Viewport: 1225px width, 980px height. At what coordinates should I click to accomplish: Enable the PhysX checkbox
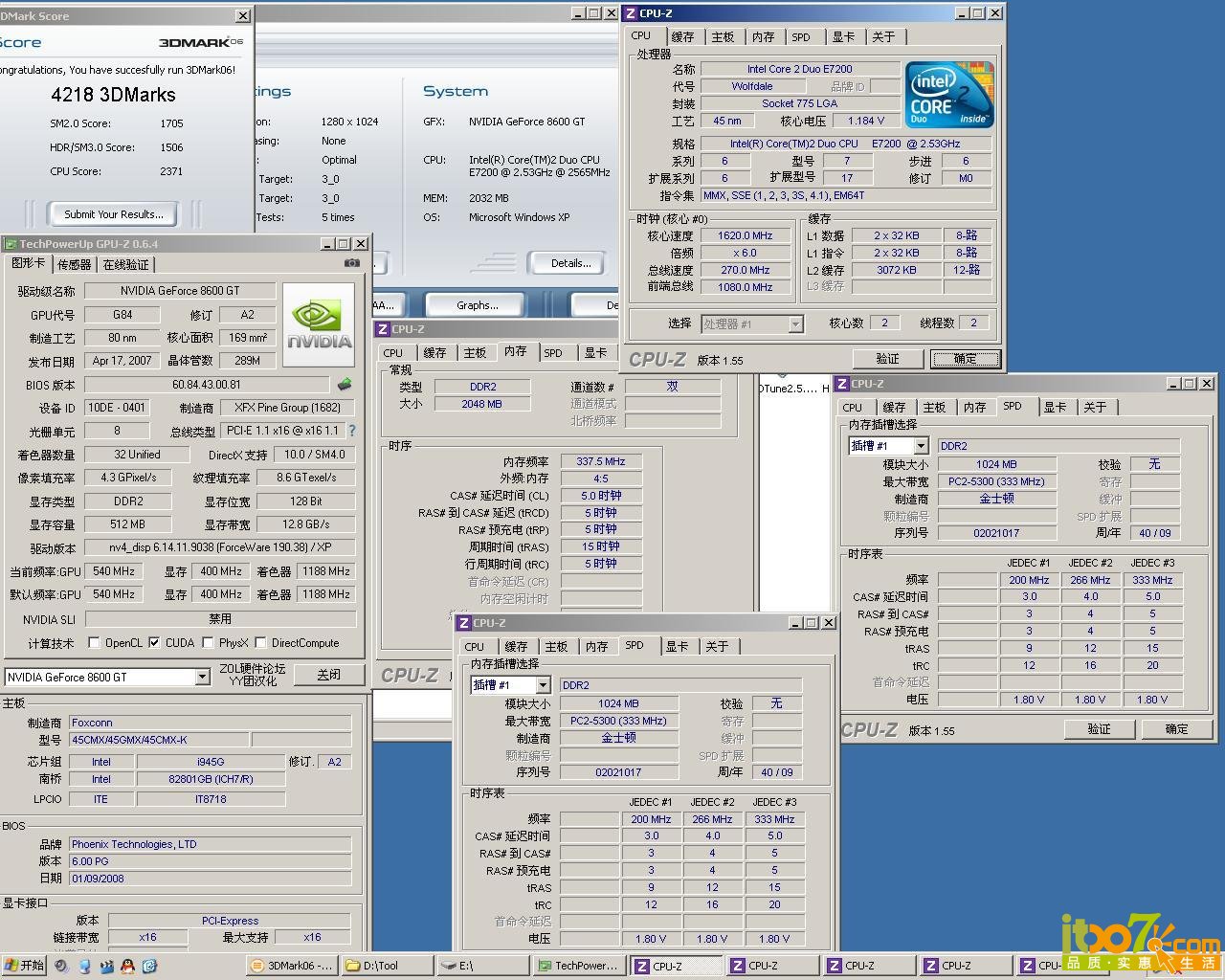point(208,643)
